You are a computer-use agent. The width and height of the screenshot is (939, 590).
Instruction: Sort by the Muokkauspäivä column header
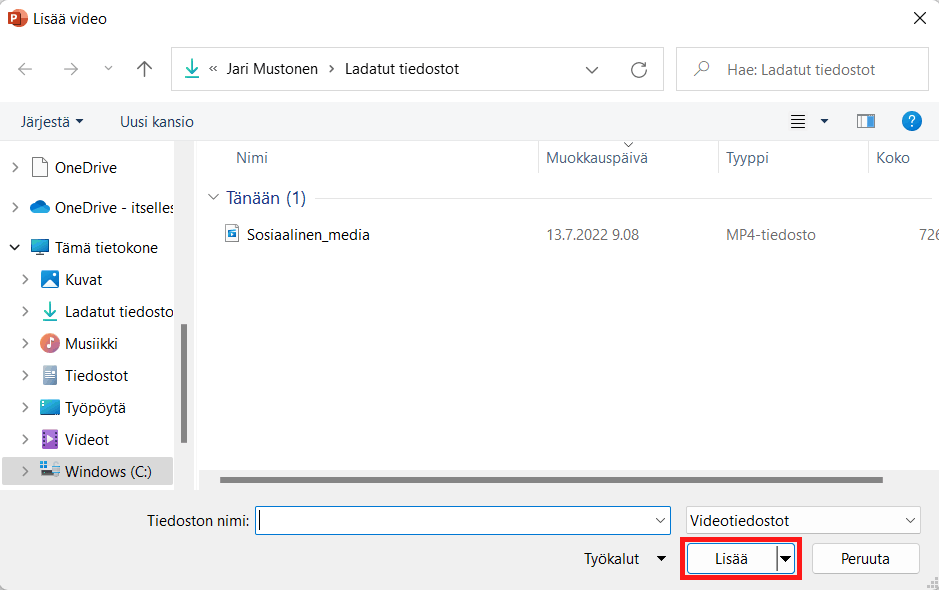[597, 158]
